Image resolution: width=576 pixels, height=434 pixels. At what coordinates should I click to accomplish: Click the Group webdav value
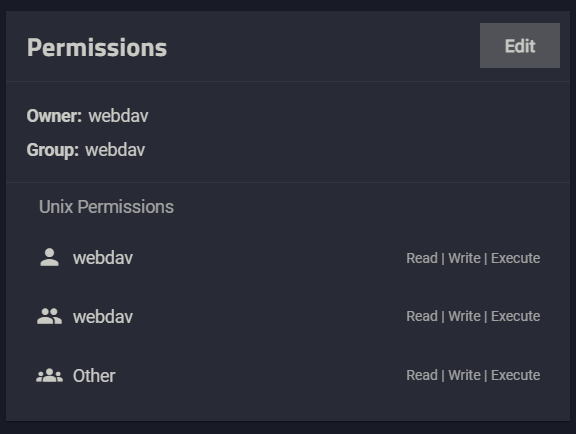[115, 150]
